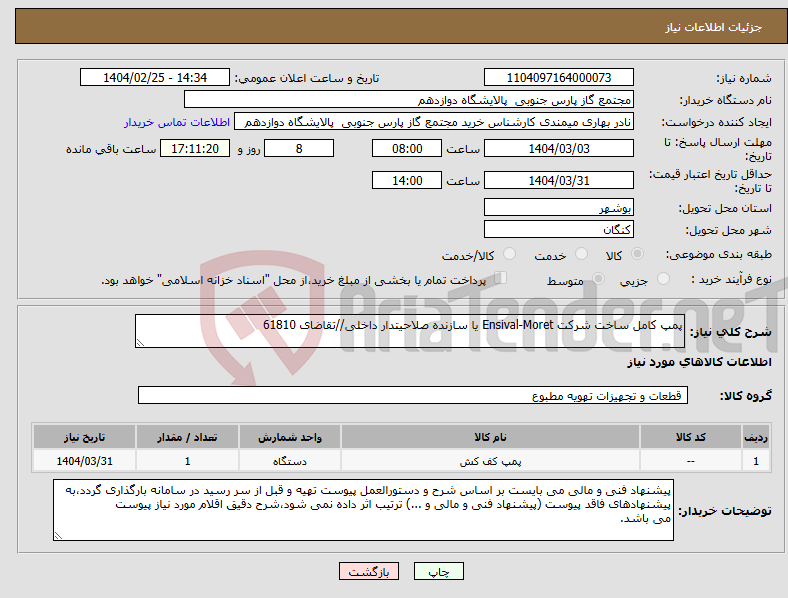Click the چاپ print button
This screenshot has width=788, height=598.
[439, 571]
